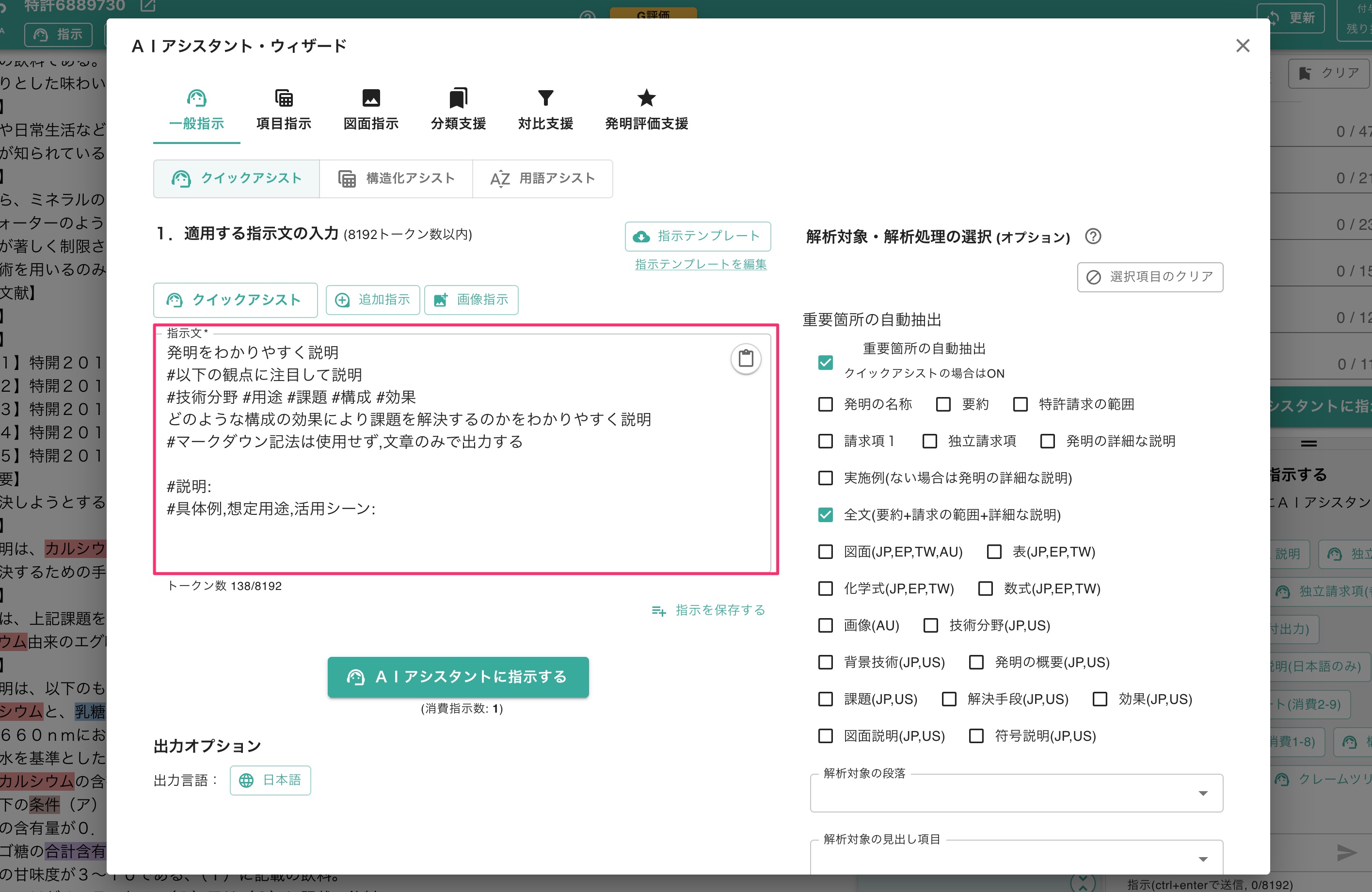The width and height of the screenshot is (1372, 892).
Task: Switch to 項目指示 tab
Action: tap(284, 110)
